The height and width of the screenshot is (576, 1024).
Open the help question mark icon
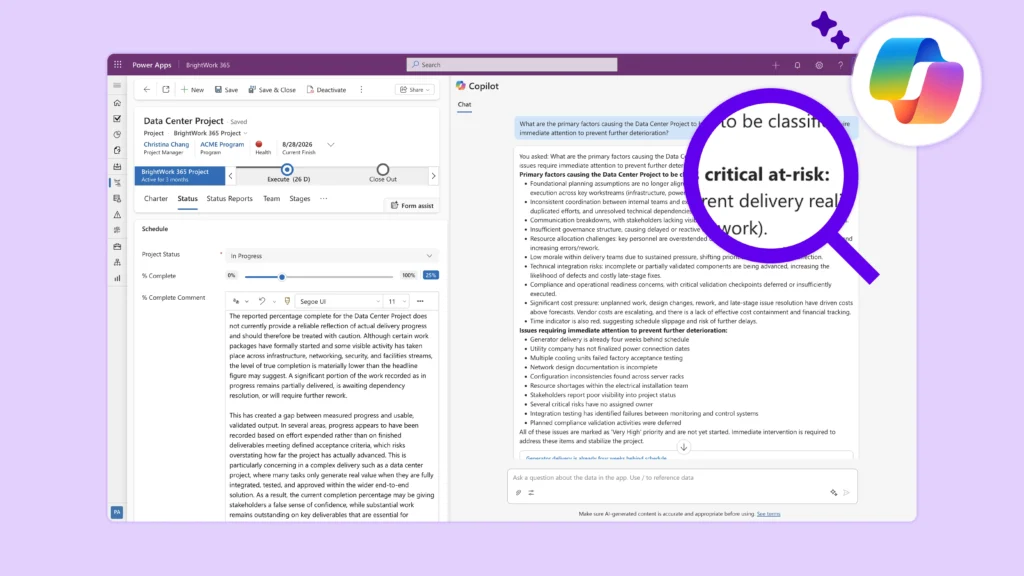[840, 65]
